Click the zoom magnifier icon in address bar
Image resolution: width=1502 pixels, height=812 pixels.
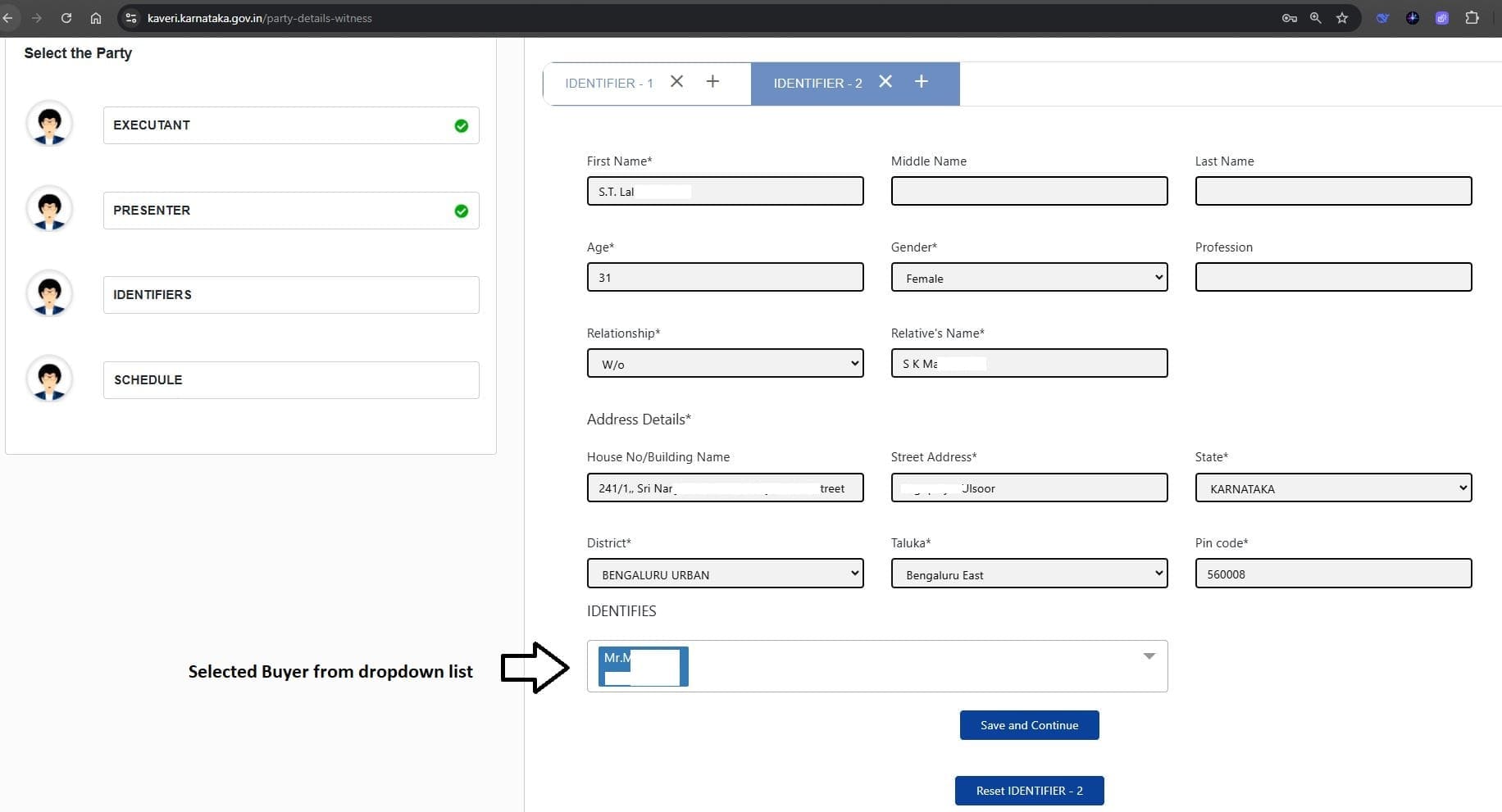click(x=1316, y=18)
